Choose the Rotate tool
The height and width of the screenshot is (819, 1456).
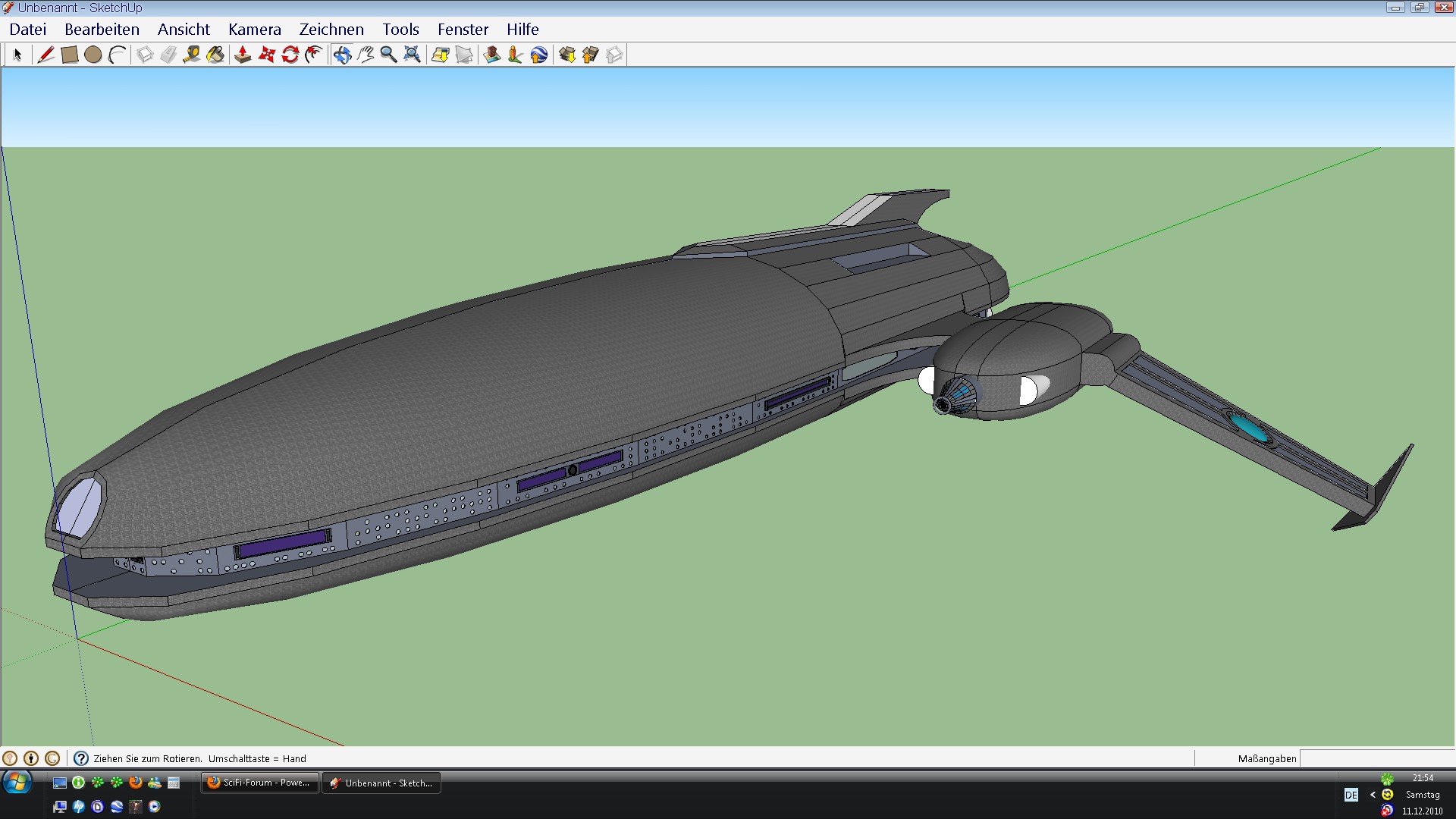(x=290, y=55)
